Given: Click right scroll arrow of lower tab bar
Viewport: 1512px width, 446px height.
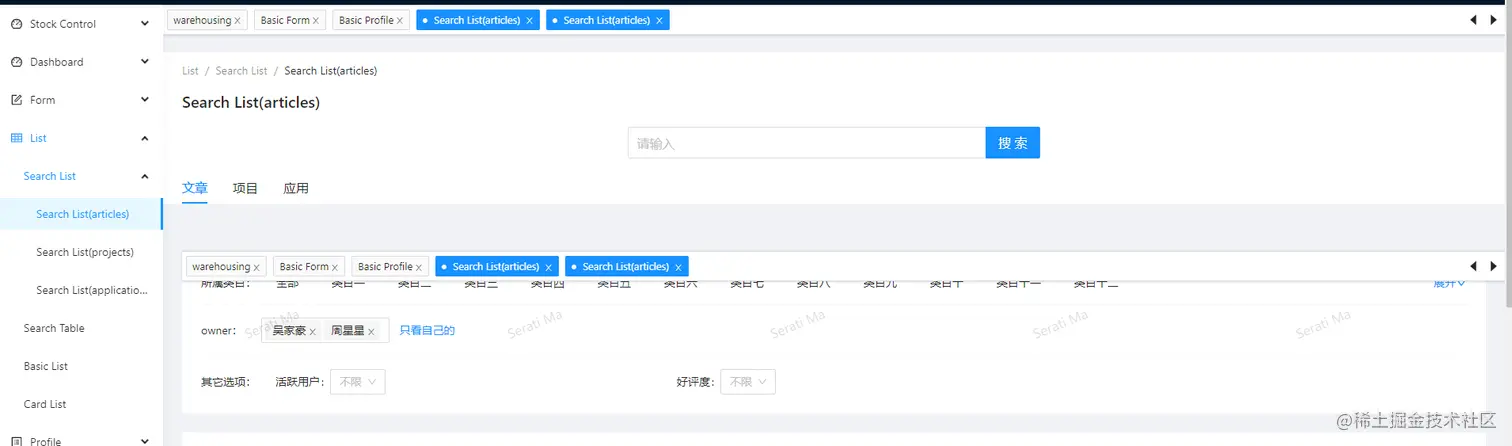Looking at the screenshot, I should [1494, 266].
